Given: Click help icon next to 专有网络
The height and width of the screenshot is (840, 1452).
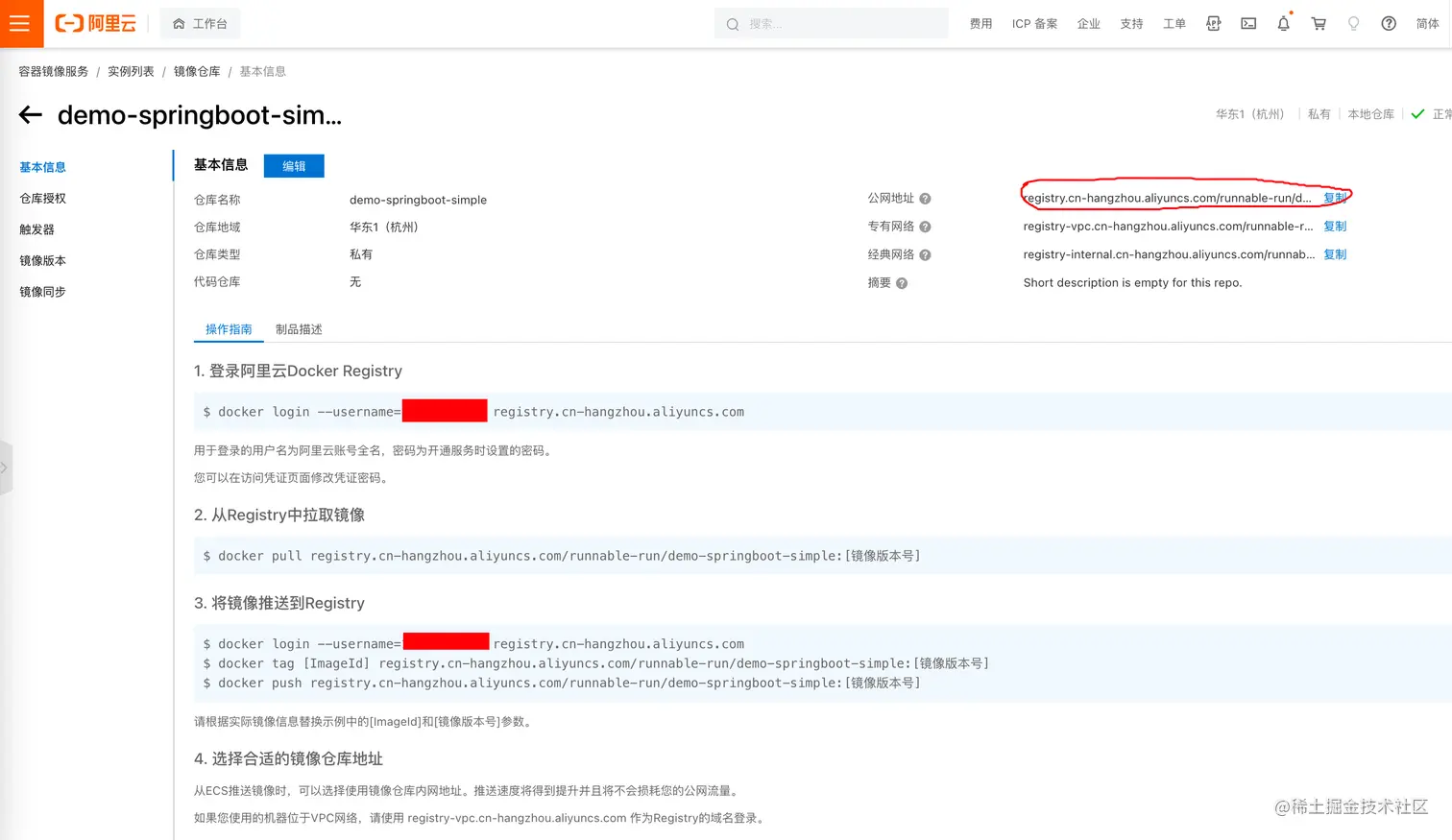Looking at the screenshot, I should 925,227.
